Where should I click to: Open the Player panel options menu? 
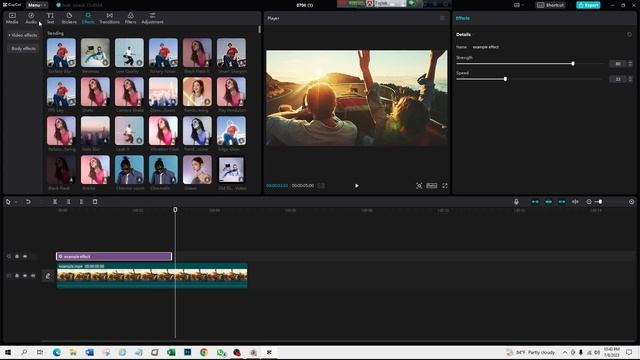pos(442,18)
